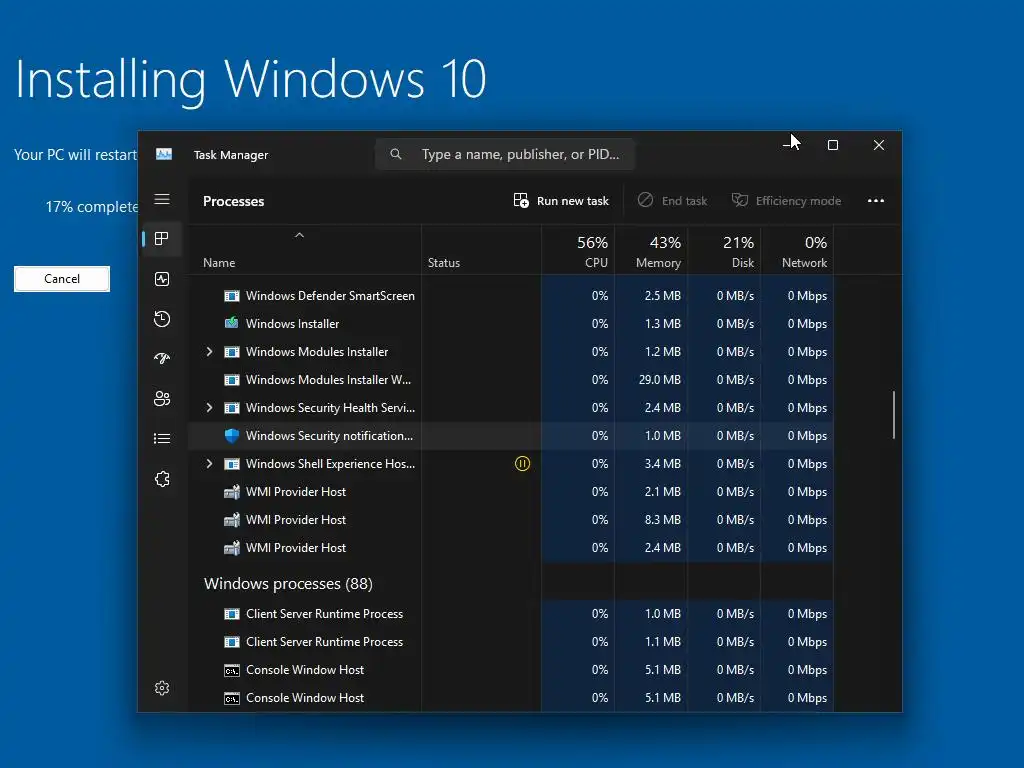The width and height of the screenshot is (1024, 768).
Task: Minimize the Task Manager window
Action: pos(788,145)
